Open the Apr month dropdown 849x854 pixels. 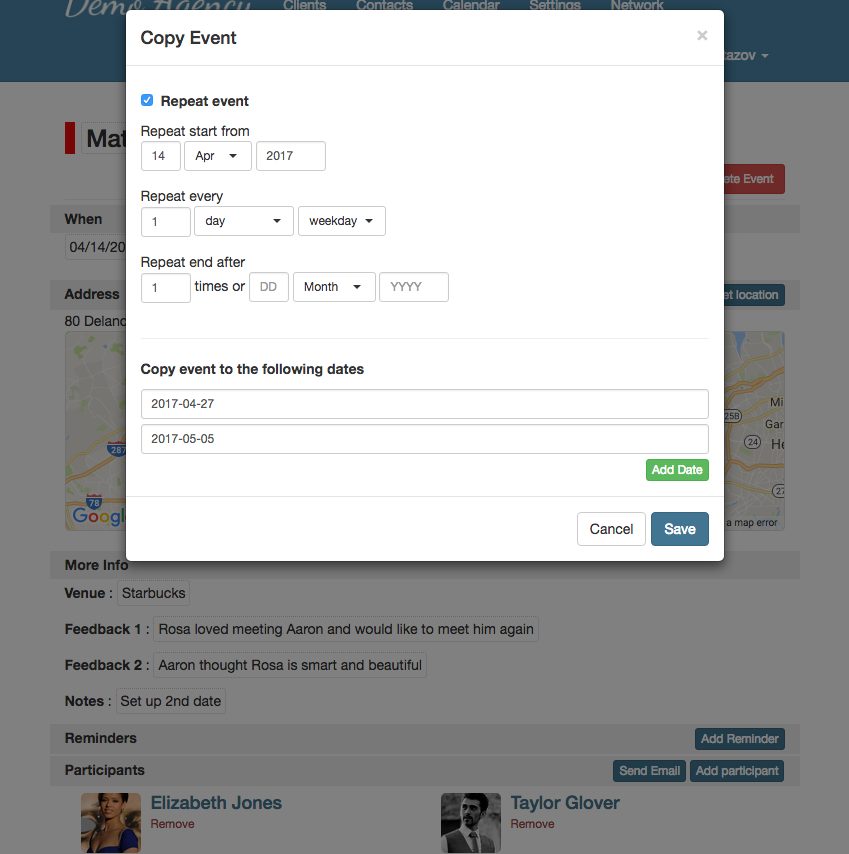pyautogui.click(x=218, y=156)
